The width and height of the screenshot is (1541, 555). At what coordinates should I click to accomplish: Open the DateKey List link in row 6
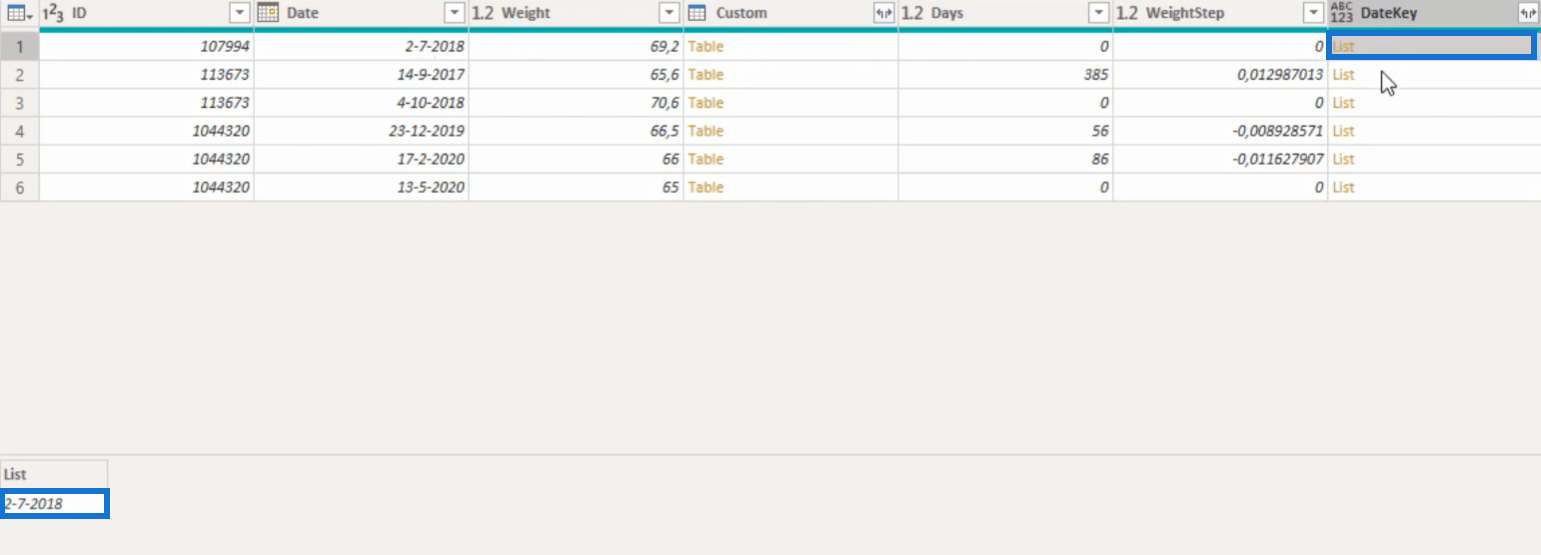coord(1343,187)
